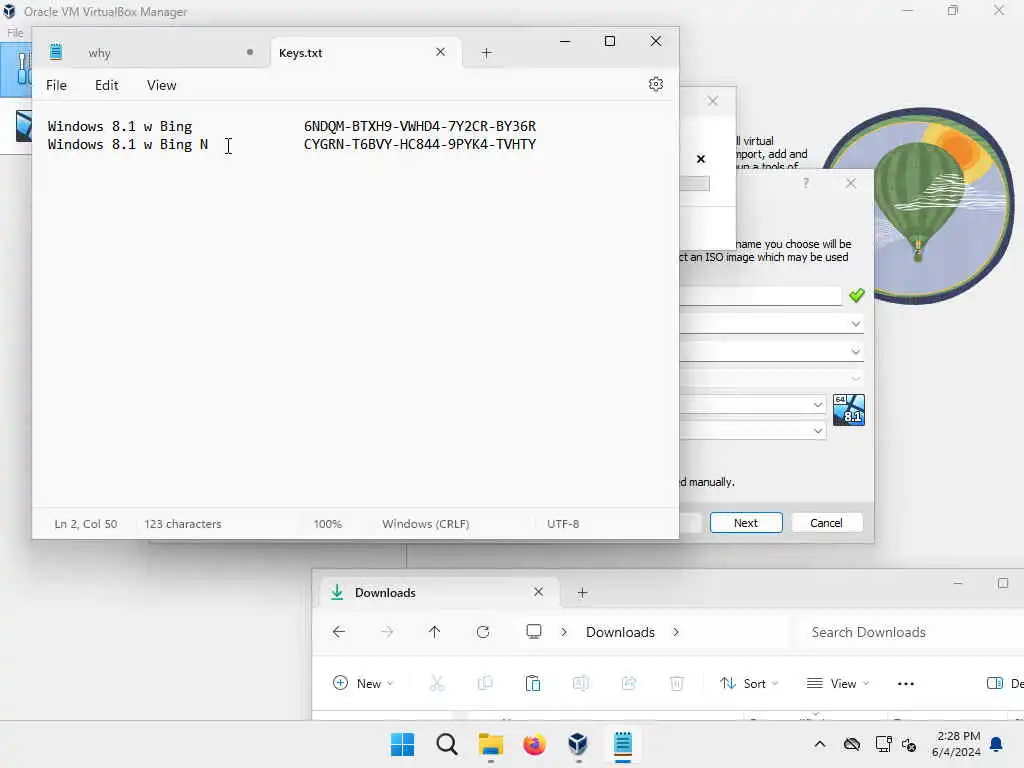Click the 100% zoom status entry
The image size is (1024, 768).
(x=328, y=524)
